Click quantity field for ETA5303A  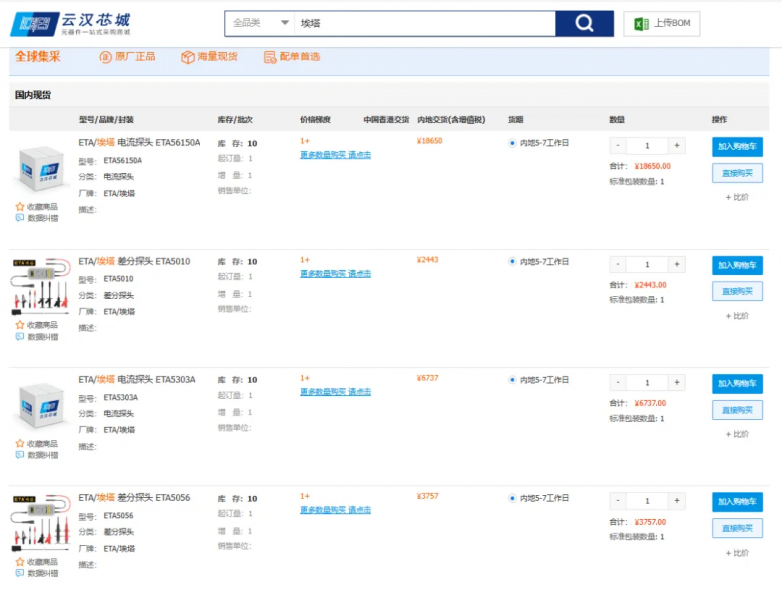pyautogui.click(x=647, y=383)
